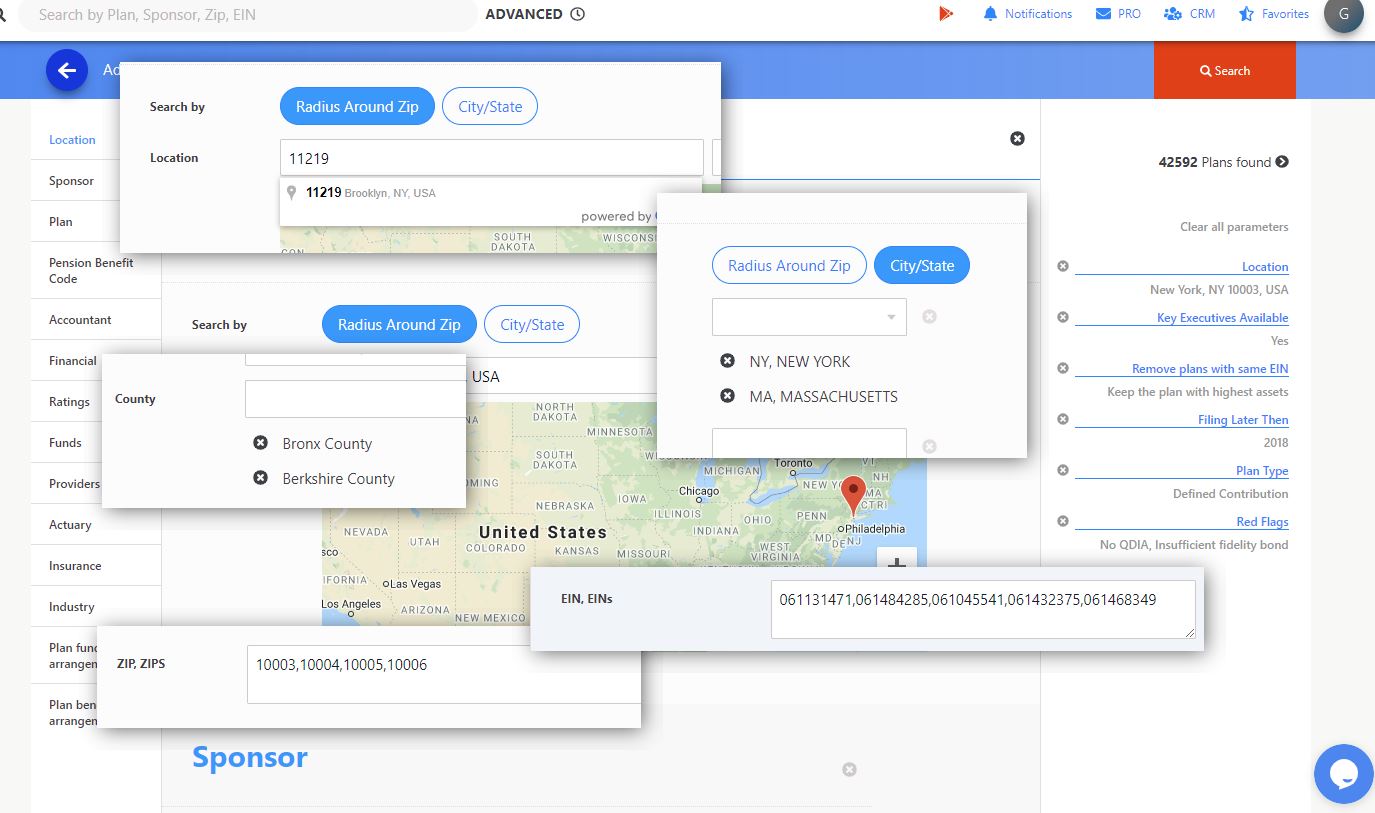Remove Bronx County from county list
Image resolution: width=1375 pixels, height=813 pixels.
(x=261, y=443)
